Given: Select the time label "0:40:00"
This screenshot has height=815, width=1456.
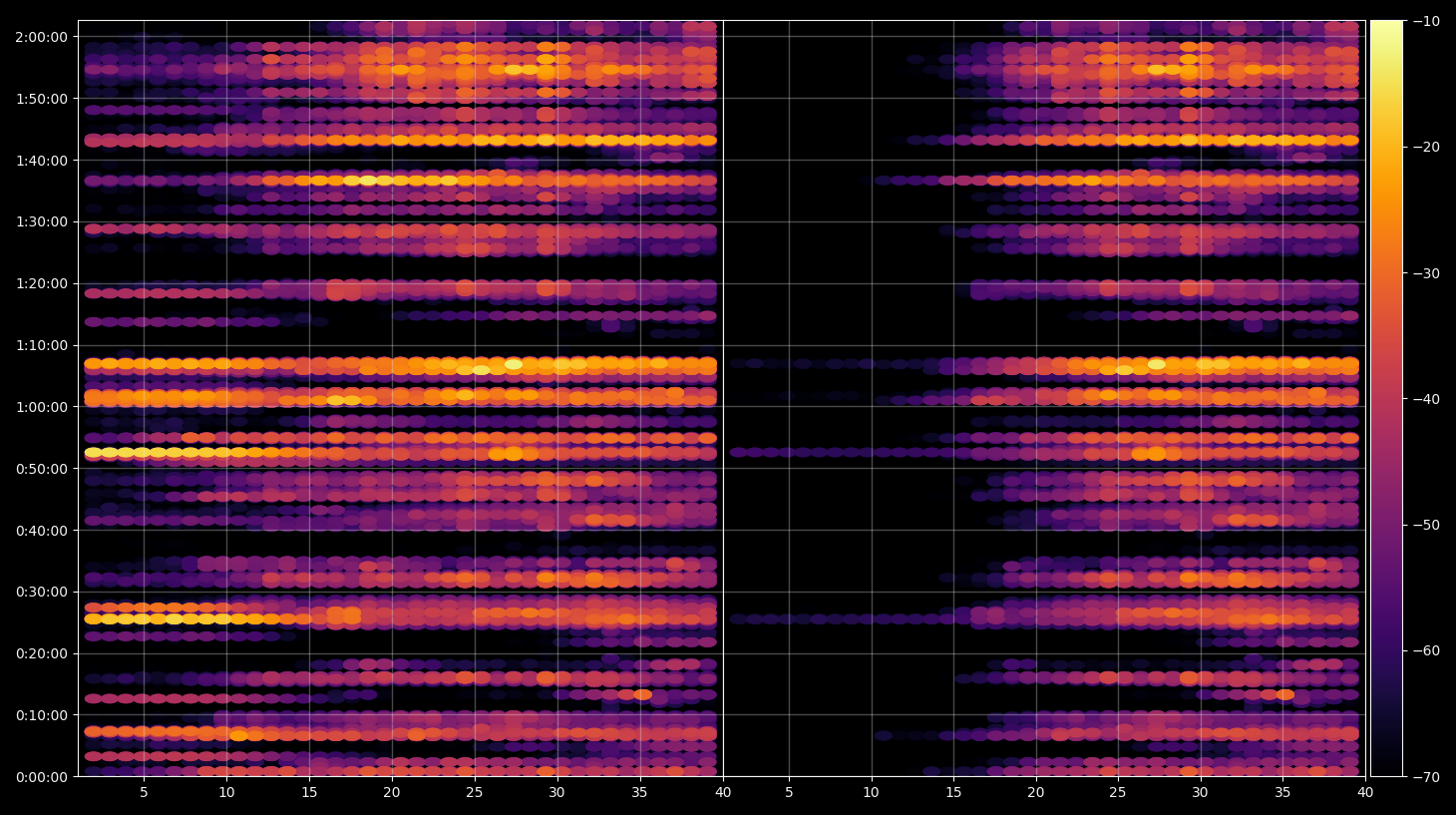Looking at the screenshot, I should (x=42, y=531).
